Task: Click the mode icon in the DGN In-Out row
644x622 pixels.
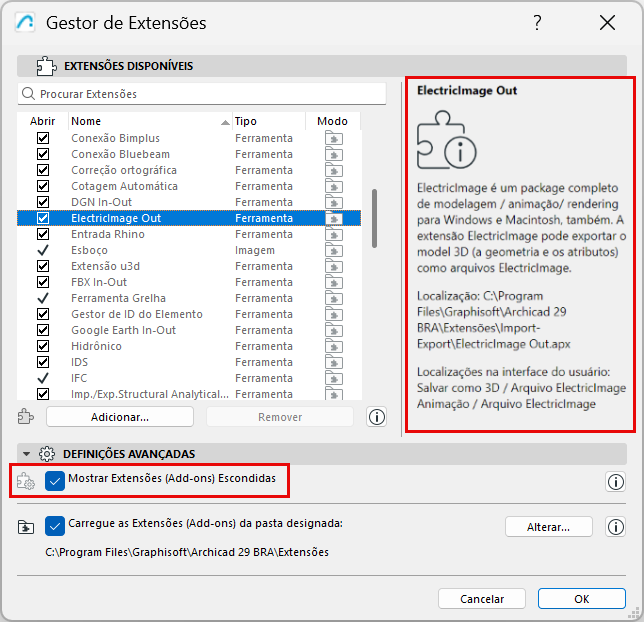Action: [334, 203]
